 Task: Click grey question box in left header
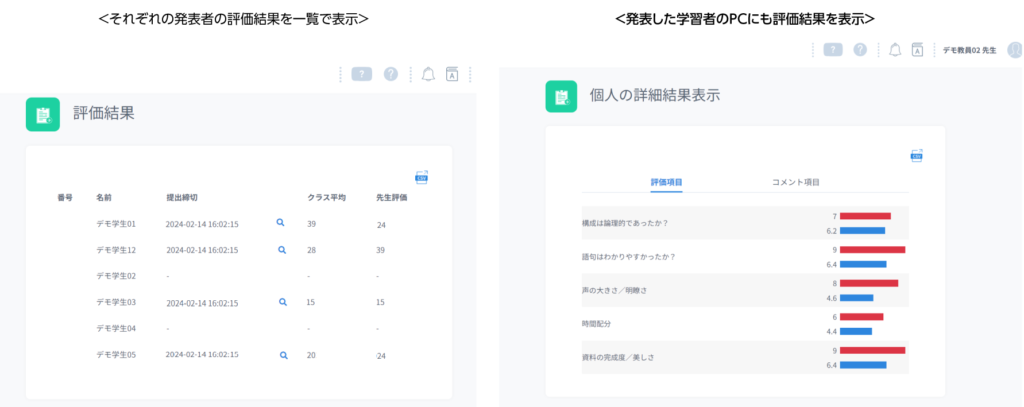[362, 74]
